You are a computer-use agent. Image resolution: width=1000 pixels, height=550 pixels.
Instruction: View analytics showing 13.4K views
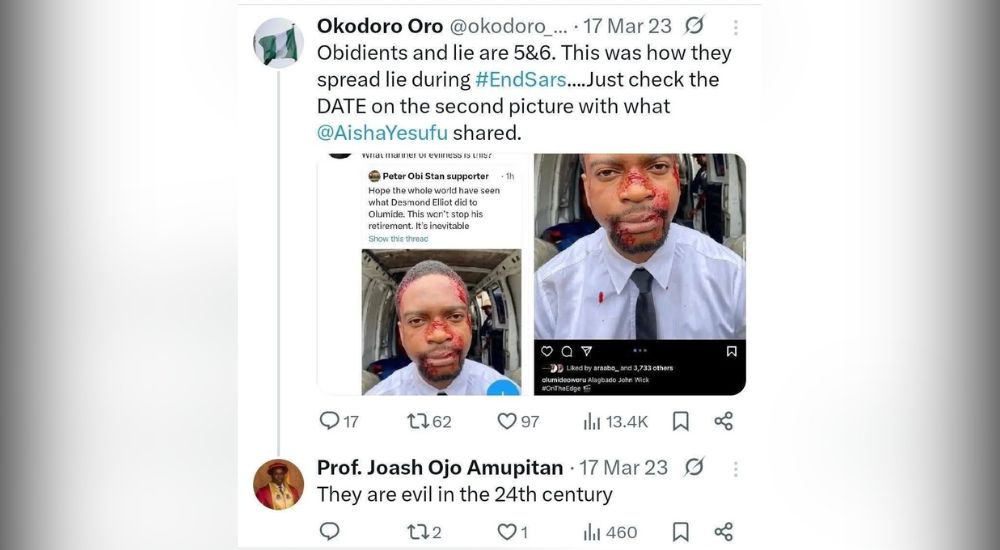pyautogui.click(x=593, y=421)
